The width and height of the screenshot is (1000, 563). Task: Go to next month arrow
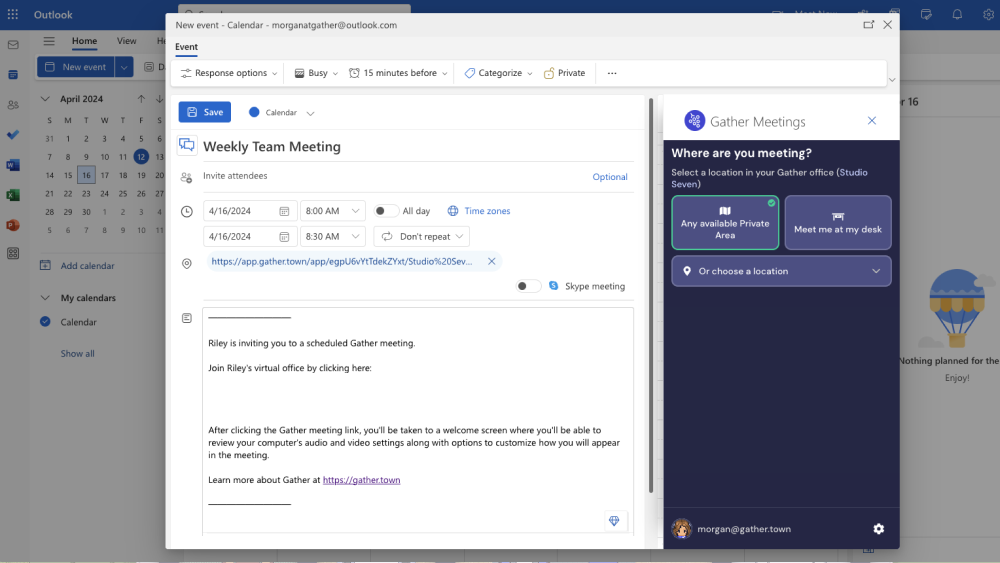(159, 99)
